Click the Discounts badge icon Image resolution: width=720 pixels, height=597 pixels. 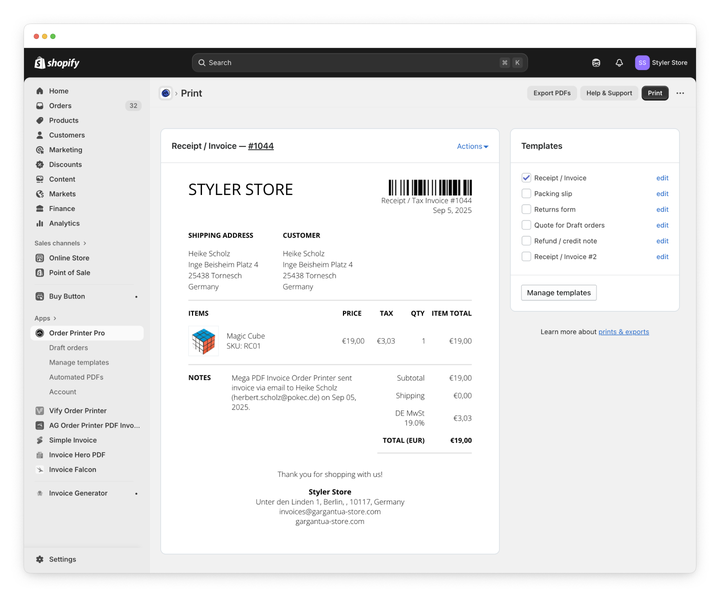click(x=40, y=164)
